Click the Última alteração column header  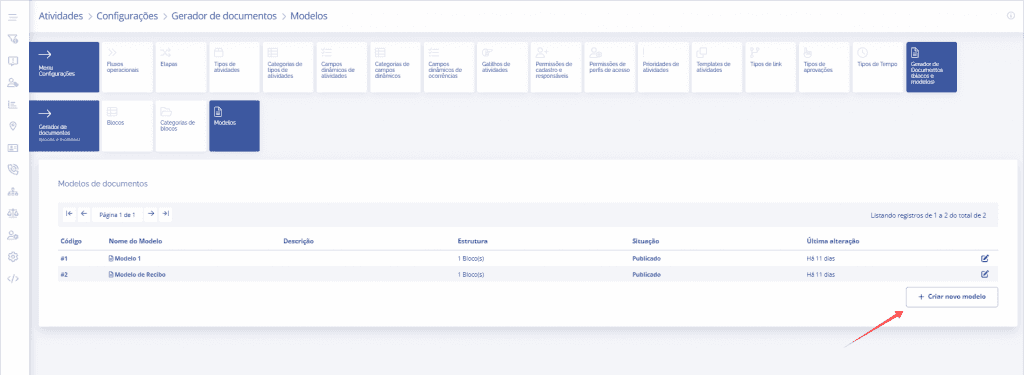pyautogui.click(x=833, y=241)
